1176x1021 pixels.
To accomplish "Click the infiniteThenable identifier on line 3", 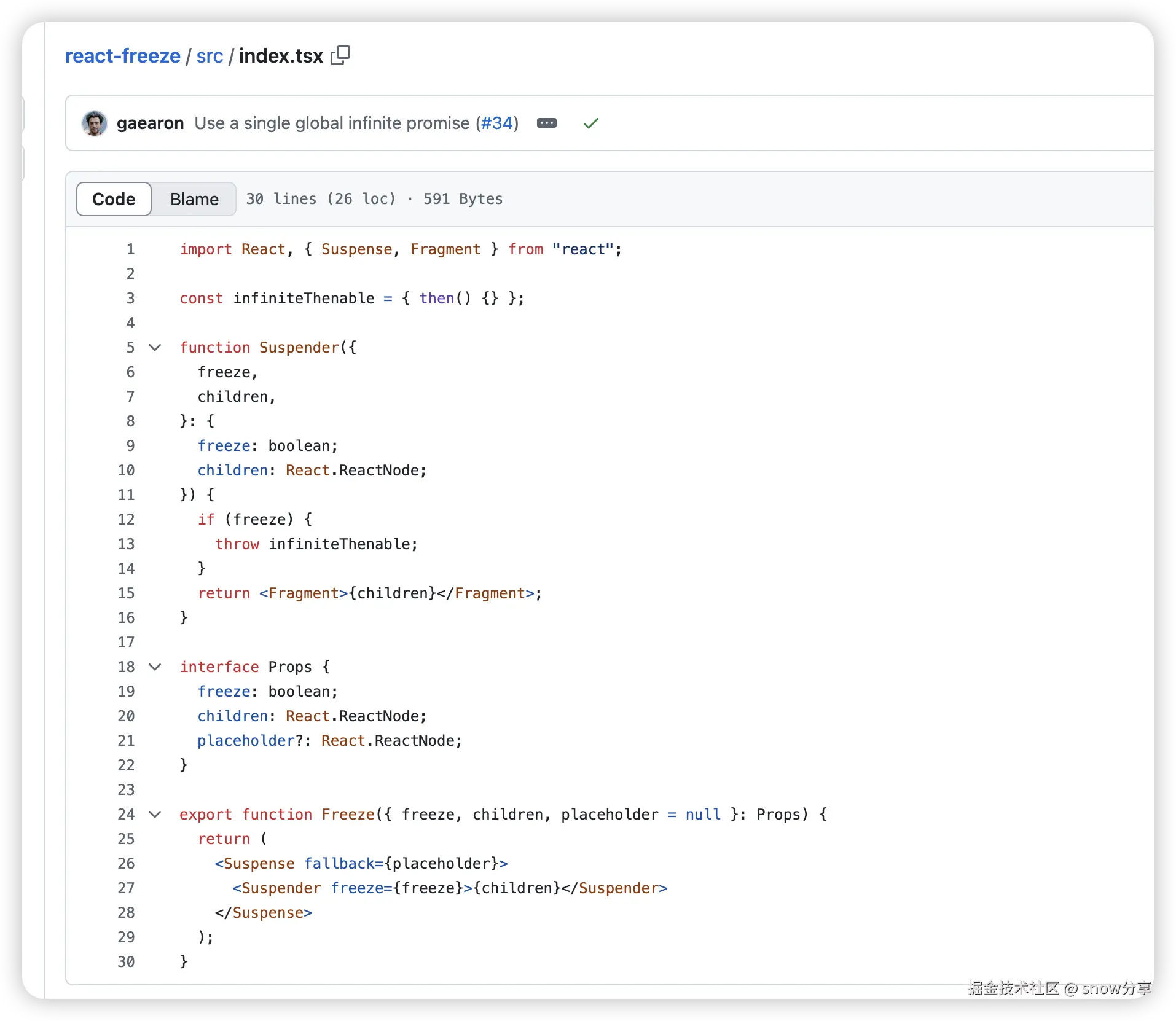I will click(304, 299).
